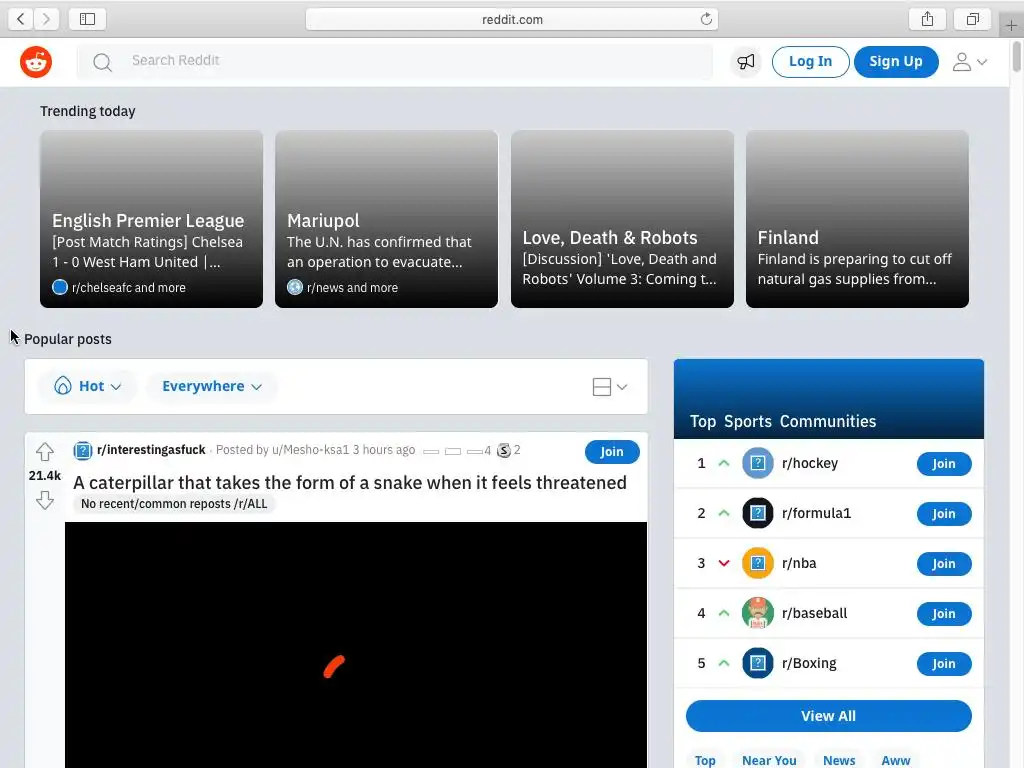Click the 3 hours ago timestamp

(384, 449)
